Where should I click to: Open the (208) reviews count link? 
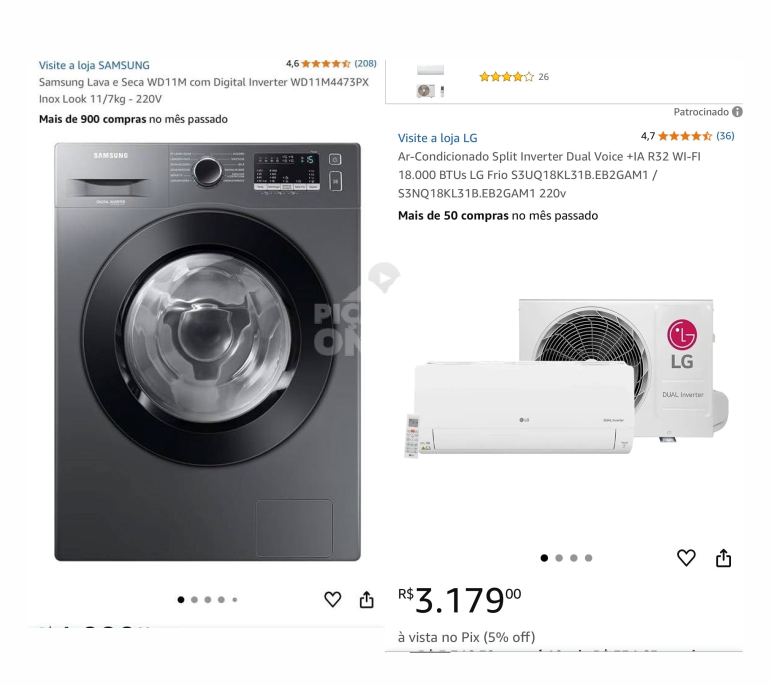365,63
